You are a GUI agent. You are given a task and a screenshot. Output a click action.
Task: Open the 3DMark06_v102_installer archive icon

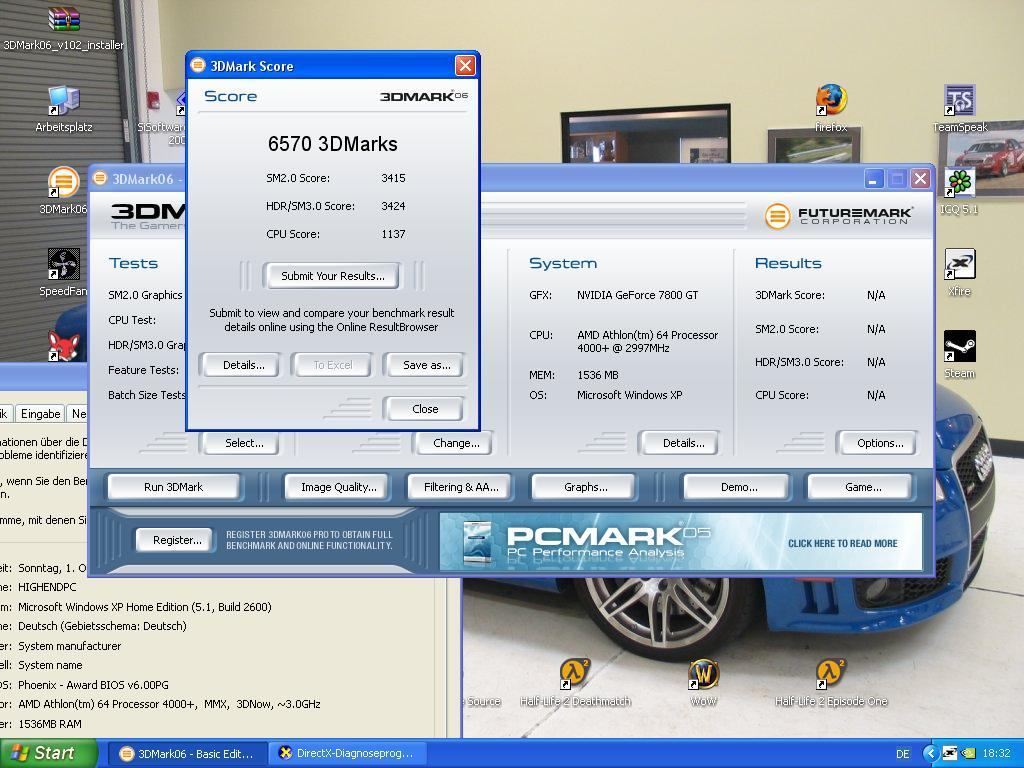[x=63, y=20]
